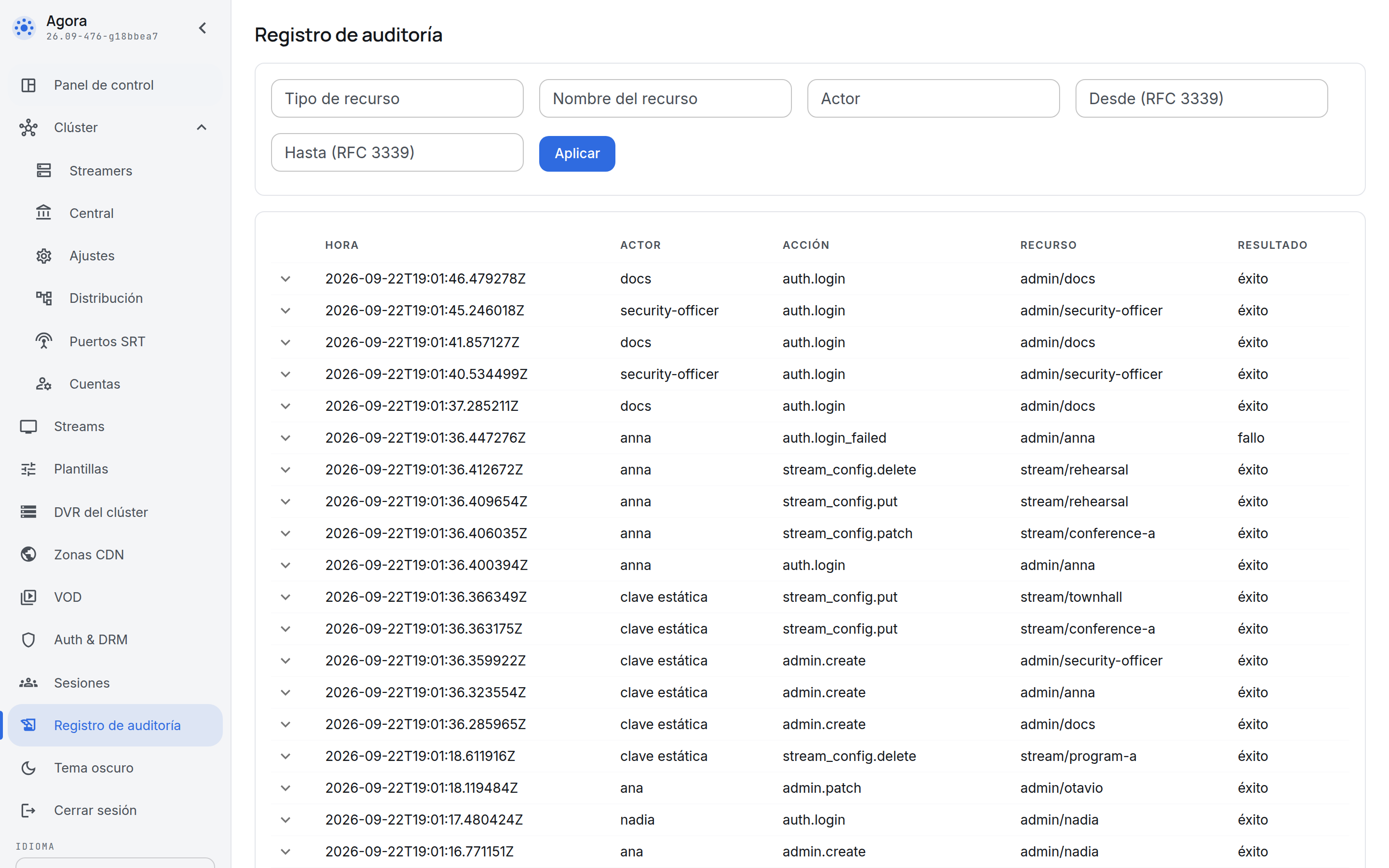The width and height of the screenshot is (1389, 868).
Task: Click the Auth & DRM shield icon
Action: point(28,639)
